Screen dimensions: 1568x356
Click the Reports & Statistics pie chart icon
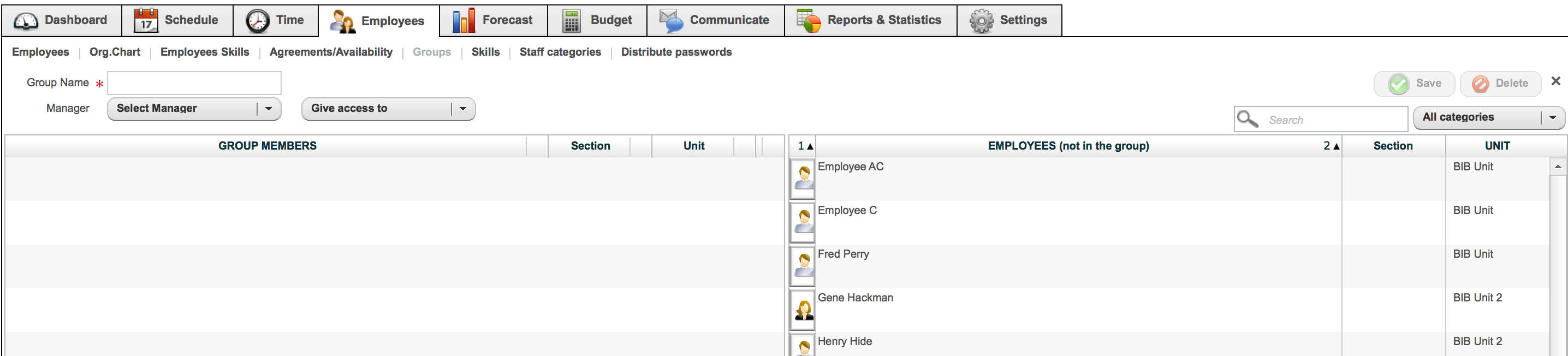click(809, 21)
